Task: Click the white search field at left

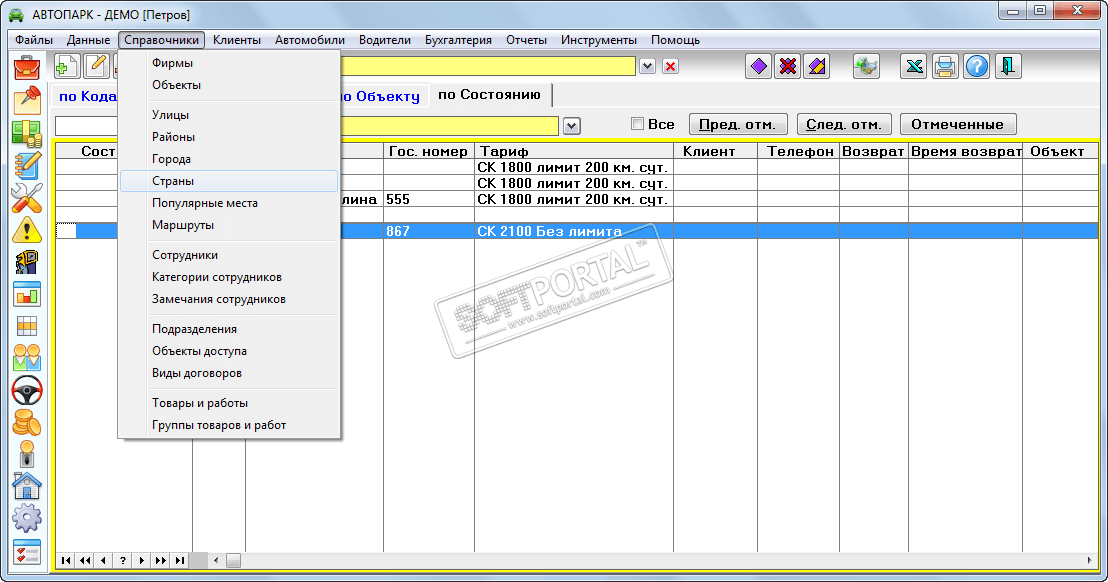Action: tap(86, 126)
